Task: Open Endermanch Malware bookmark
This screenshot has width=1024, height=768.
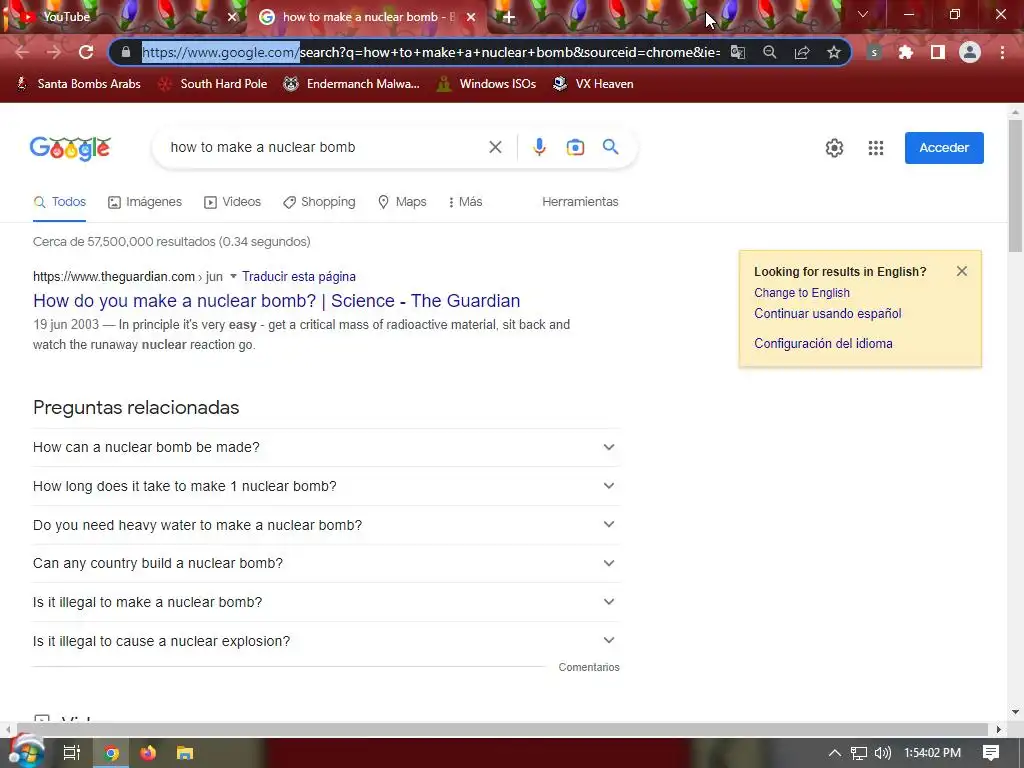Action: [351, 84]
